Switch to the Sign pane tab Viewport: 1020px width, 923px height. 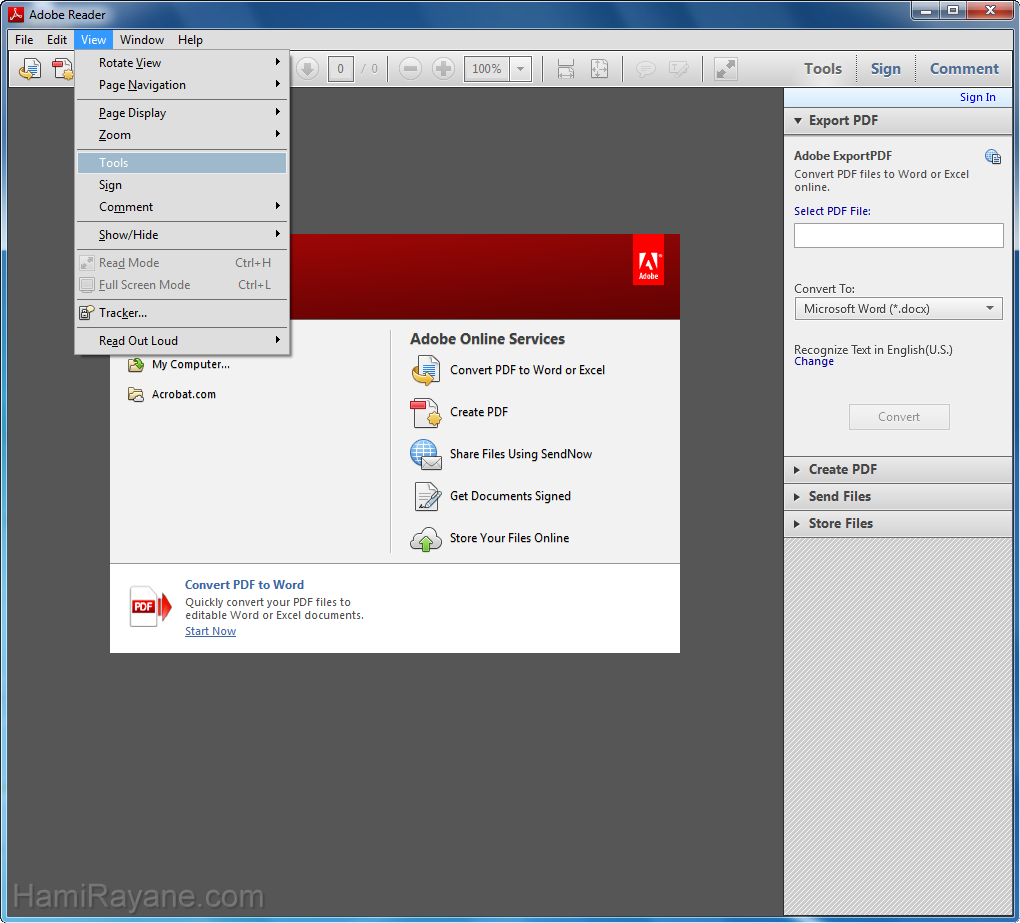pos(885,68)
